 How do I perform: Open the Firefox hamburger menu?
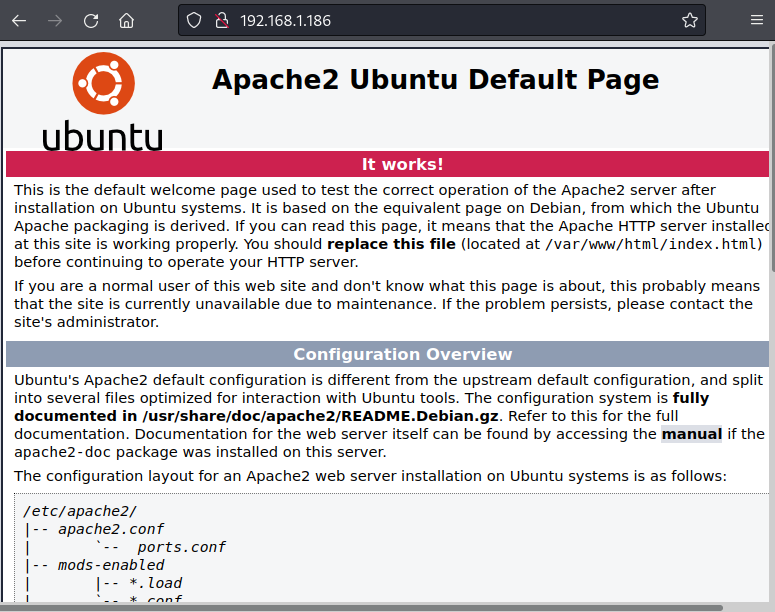(x=757, y=20)
